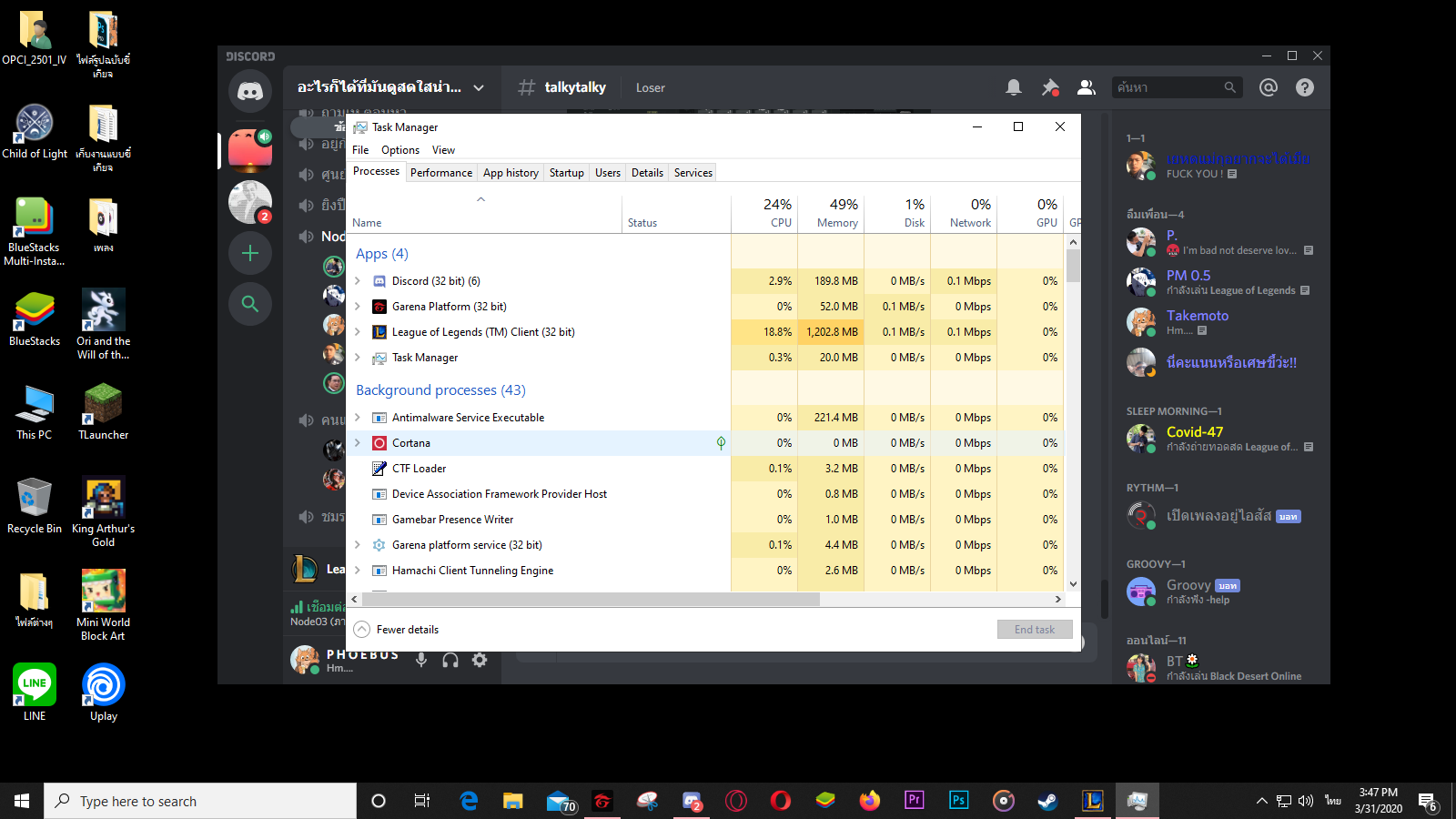Toggle Discord member list icon
This screenshot has width=1456, height=819.
click(x=1087, y=87)
